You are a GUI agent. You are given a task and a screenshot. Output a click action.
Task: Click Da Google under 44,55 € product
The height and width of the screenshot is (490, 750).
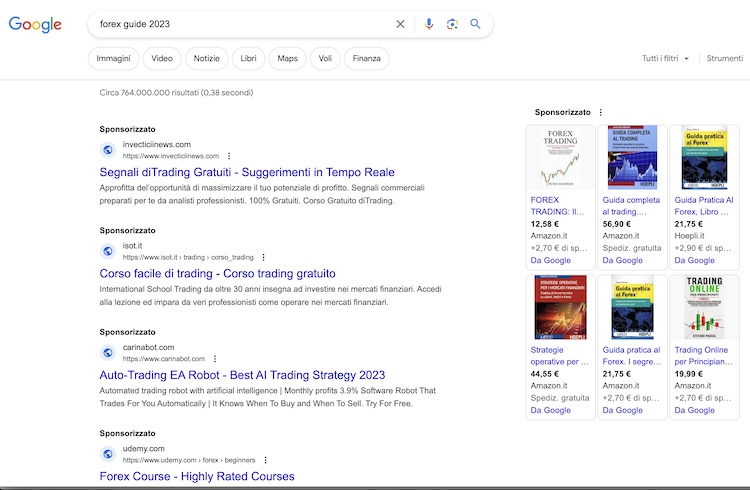(x=551, y=410)
